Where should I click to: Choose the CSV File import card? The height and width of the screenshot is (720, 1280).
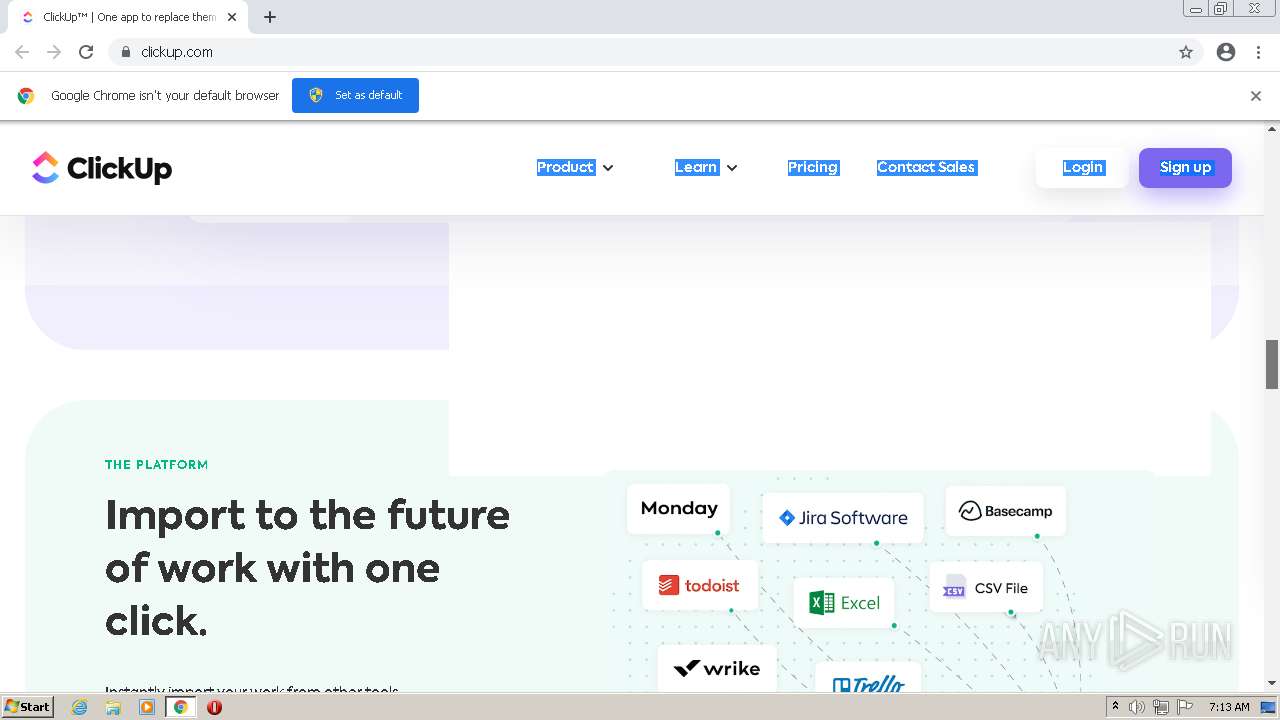[985, 588]
